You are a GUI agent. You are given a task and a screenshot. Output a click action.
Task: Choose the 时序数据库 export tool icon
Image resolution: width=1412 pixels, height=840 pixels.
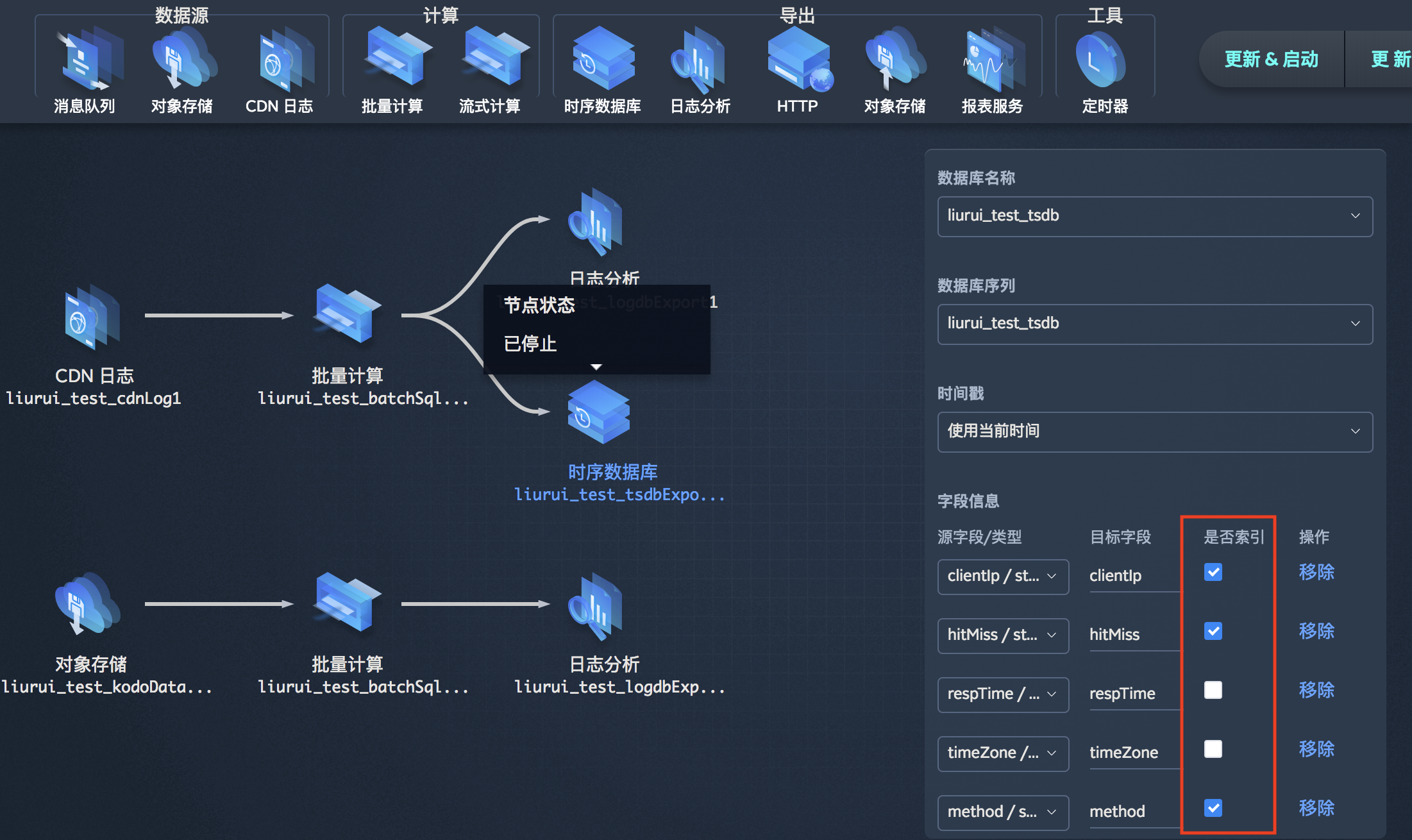point(603,59)
